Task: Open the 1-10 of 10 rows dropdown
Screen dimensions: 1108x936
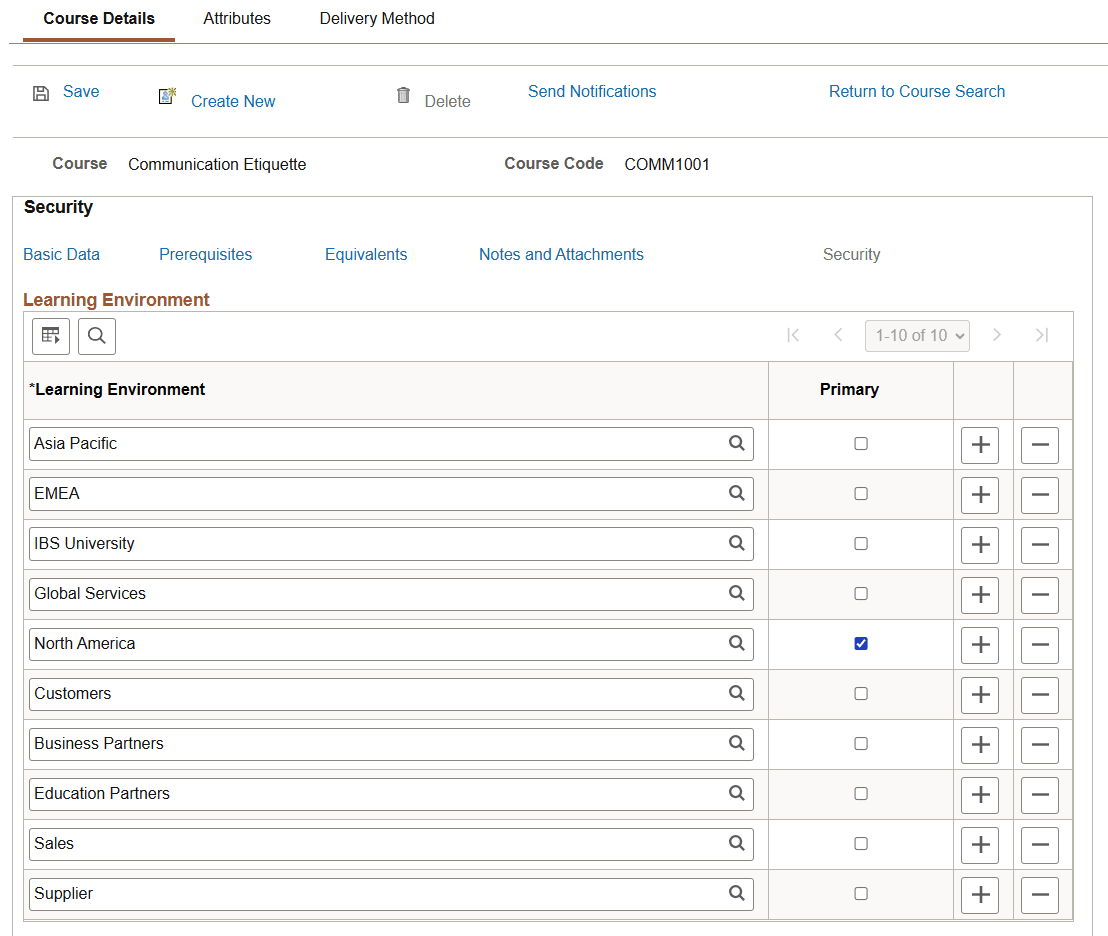Action: pyautogui.click(x=917, y=336)
